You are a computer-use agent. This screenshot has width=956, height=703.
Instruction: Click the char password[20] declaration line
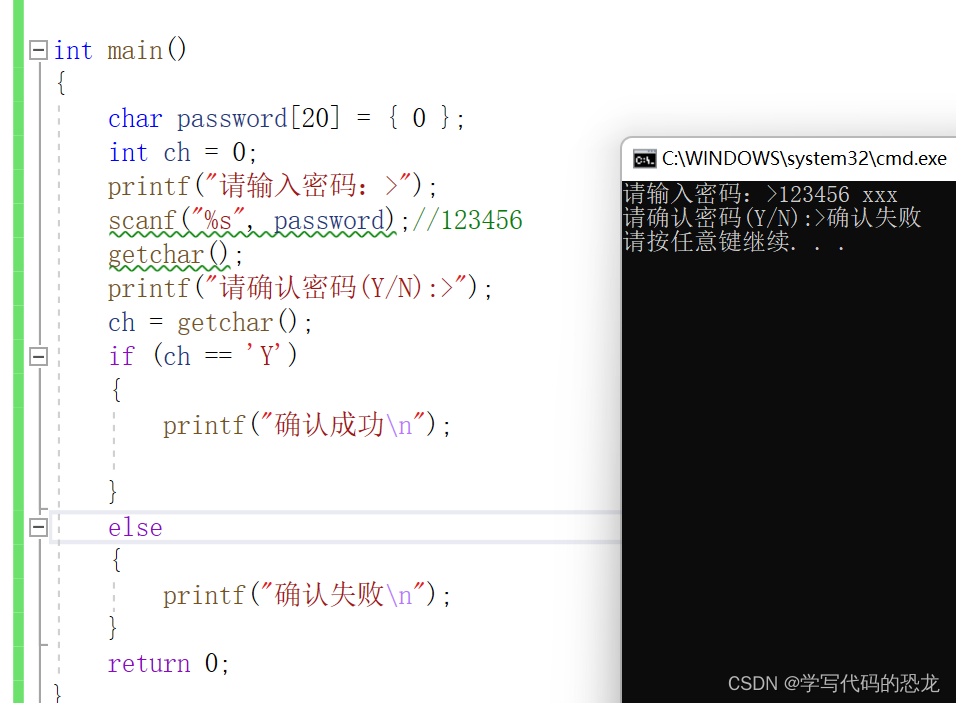[286, 118]
